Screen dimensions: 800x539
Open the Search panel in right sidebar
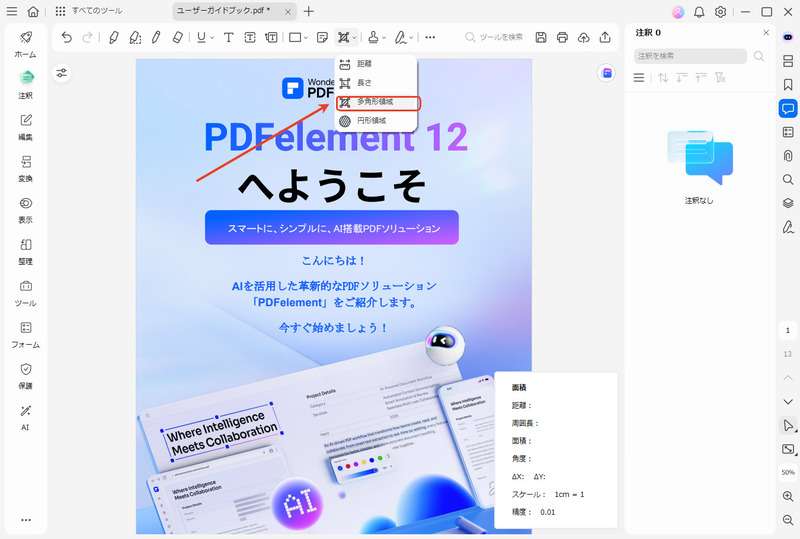pos(788,180)
